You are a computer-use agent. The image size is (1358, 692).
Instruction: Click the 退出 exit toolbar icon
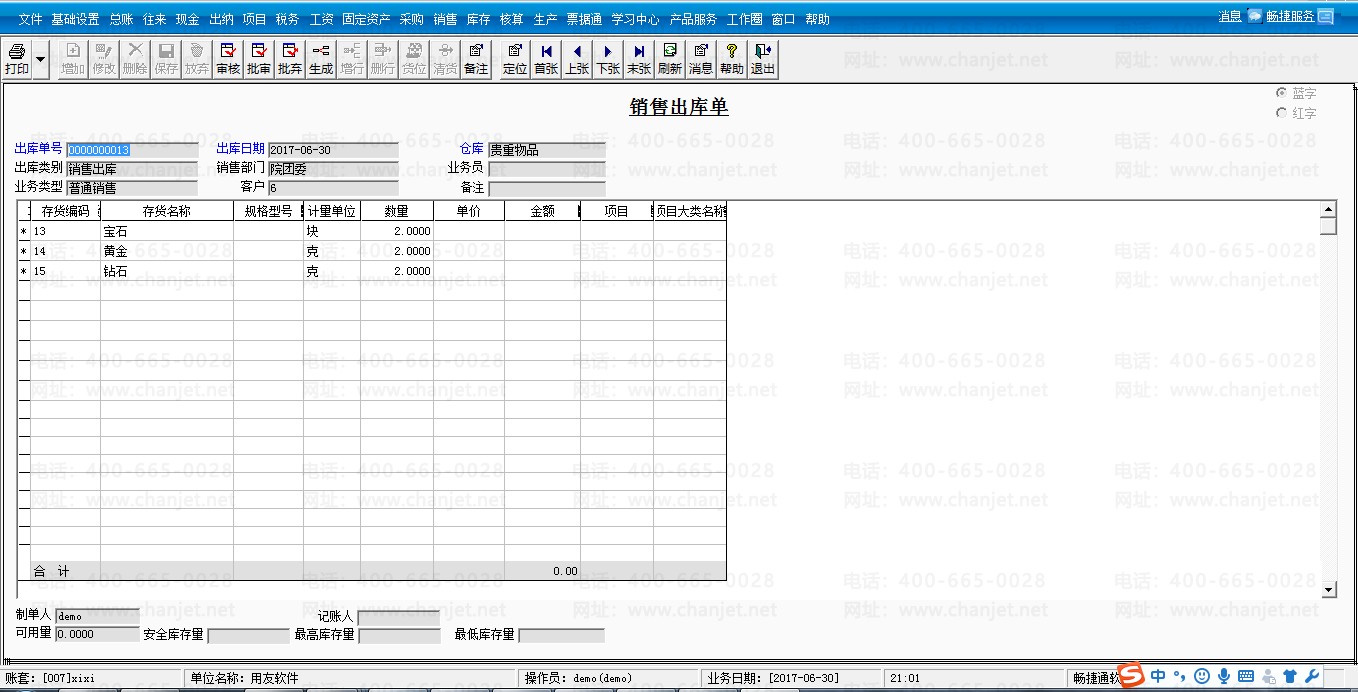click(x=763, y=59)
